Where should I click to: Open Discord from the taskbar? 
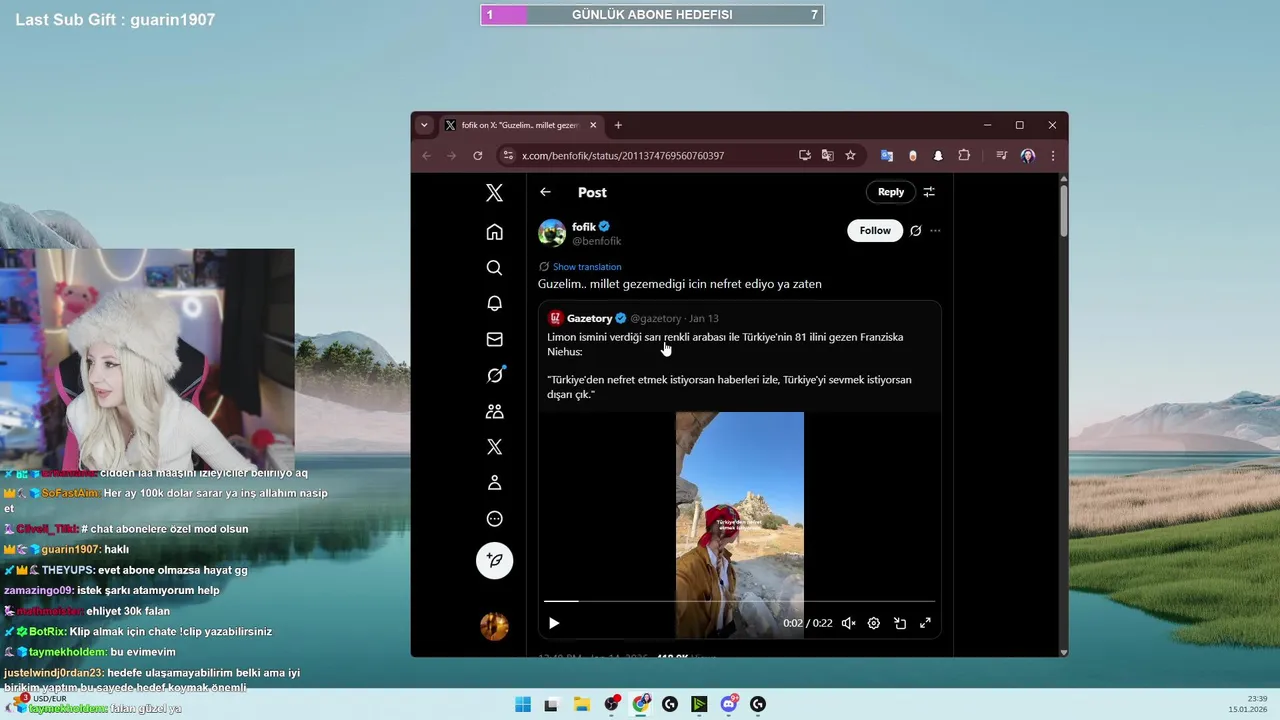coord(729,704)
